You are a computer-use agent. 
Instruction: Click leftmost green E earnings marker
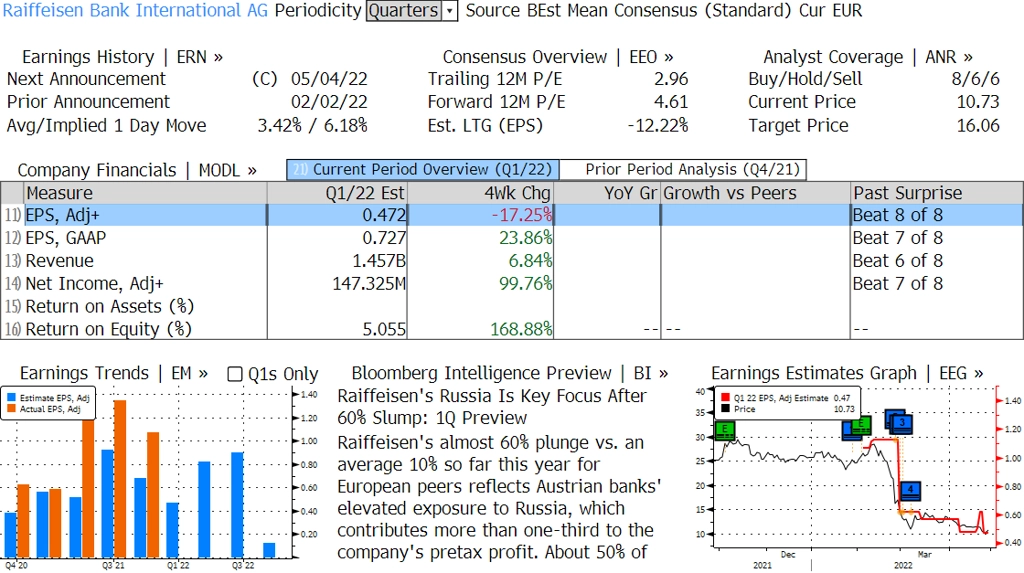[725, 430]
